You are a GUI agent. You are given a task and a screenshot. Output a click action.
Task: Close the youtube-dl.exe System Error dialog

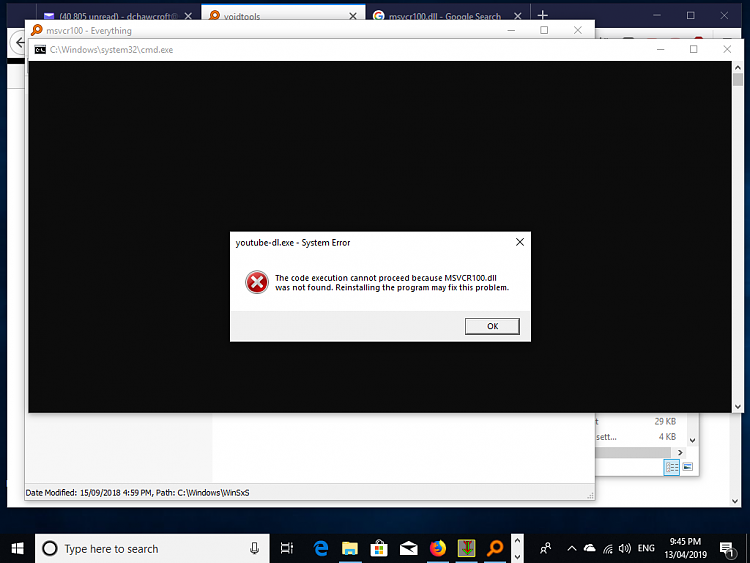[x=520, y=243]
